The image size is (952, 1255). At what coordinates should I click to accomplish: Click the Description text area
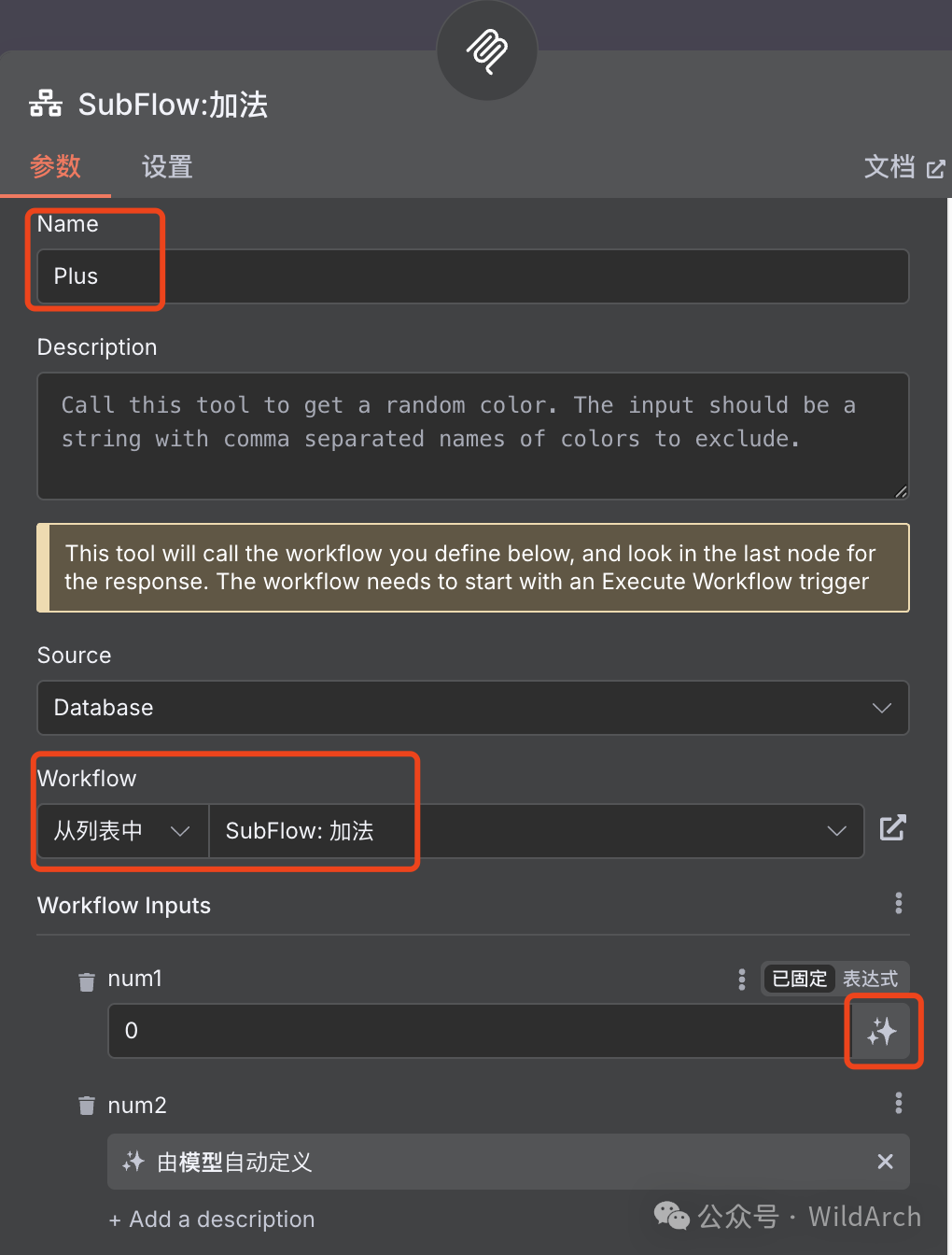[x=472, y=436]
